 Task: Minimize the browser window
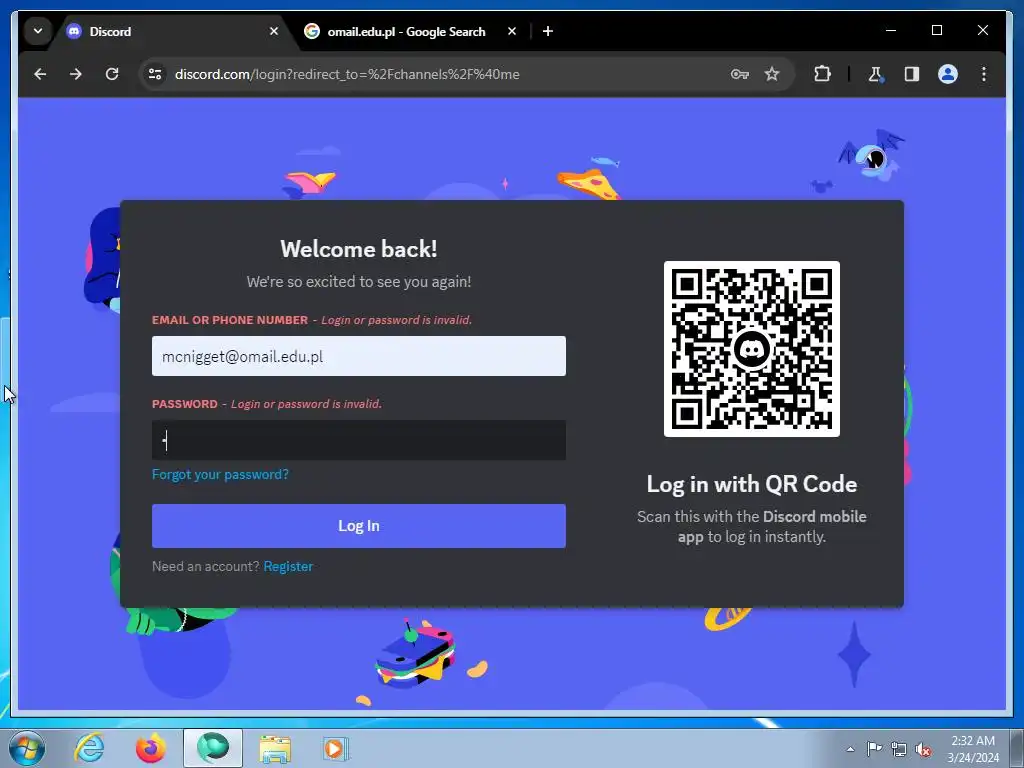[891, 31]
